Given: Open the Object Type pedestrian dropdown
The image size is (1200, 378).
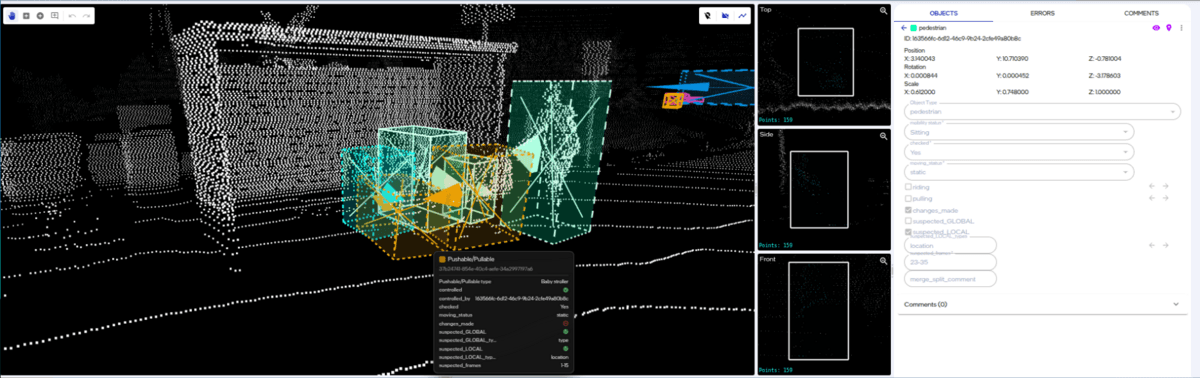Looking at the screenshot, I should coord(1043,111).
